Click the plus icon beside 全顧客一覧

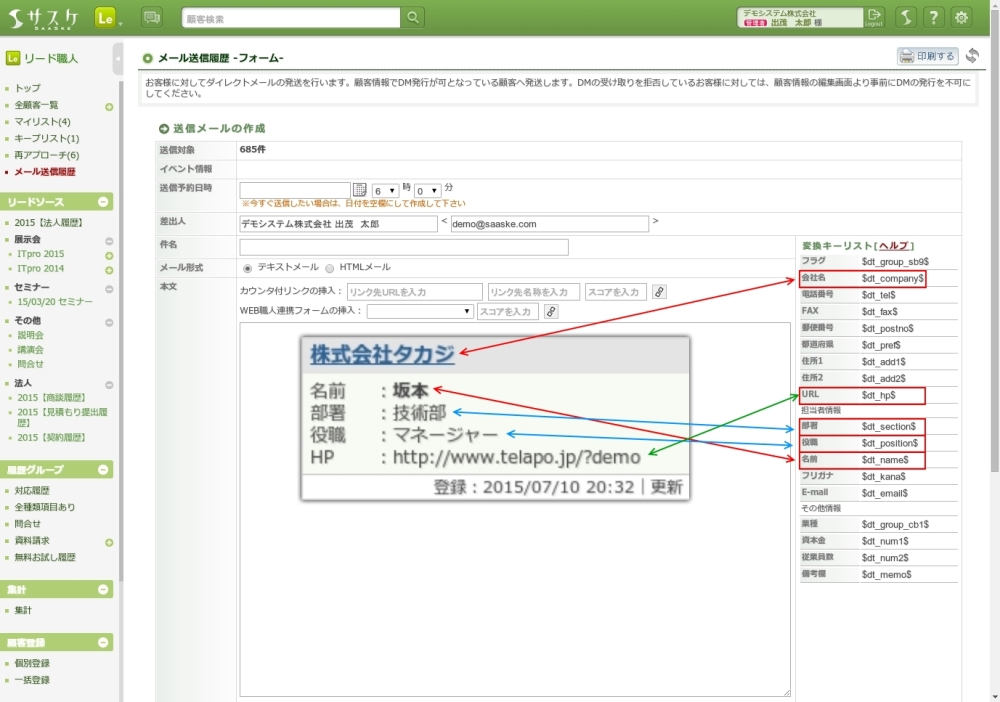109,106
